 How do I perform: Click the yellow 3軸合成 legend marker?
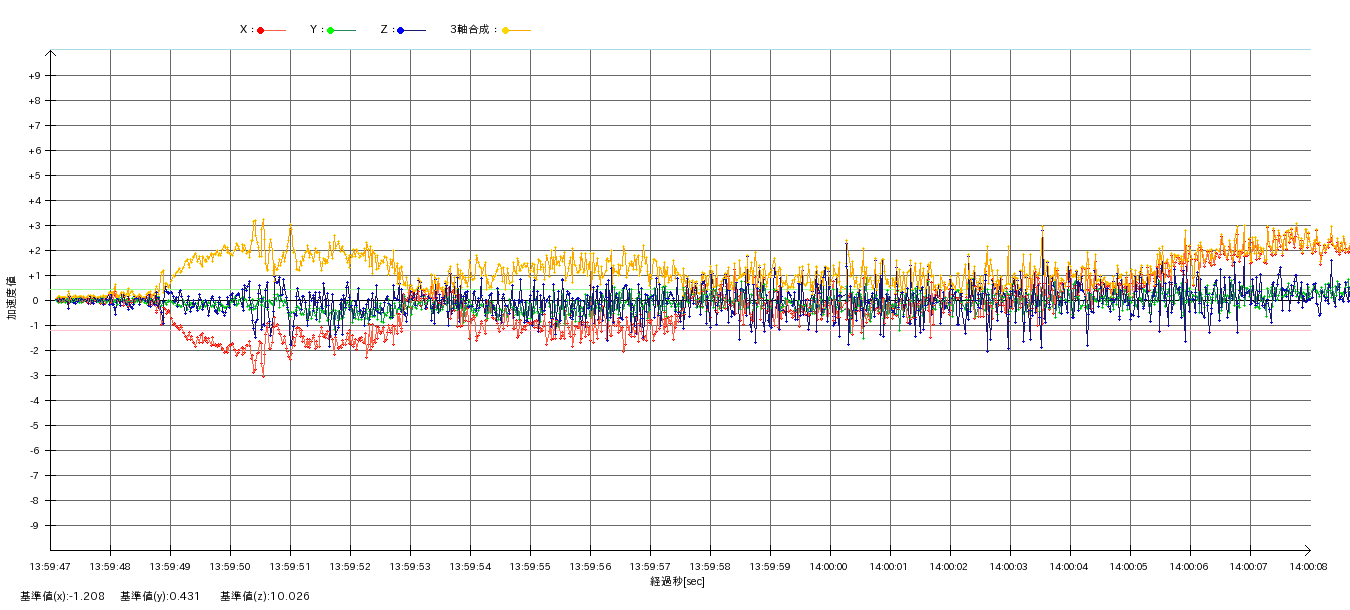click(506, 30)
